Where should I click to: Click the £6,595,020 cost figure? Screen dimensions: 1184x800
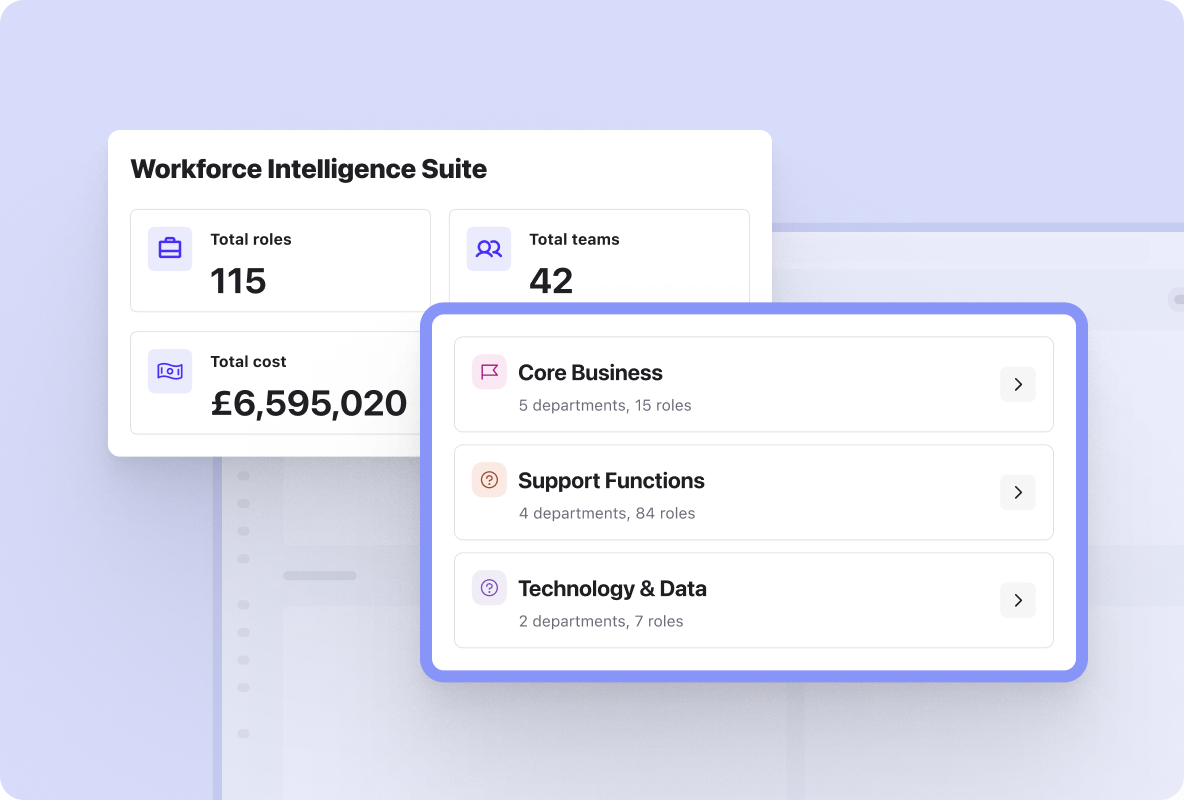click(309, 403)
